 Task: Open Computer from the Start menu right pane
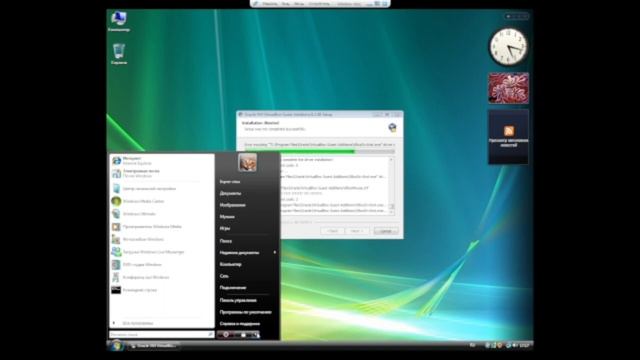pos(231,264)
